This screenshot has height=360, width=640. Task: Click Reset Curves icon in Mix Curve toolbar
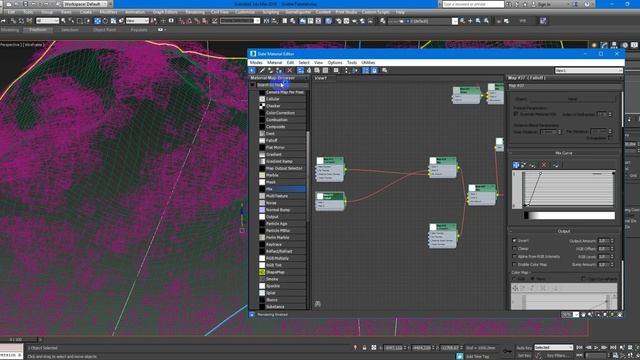click(x=556, y=165)
